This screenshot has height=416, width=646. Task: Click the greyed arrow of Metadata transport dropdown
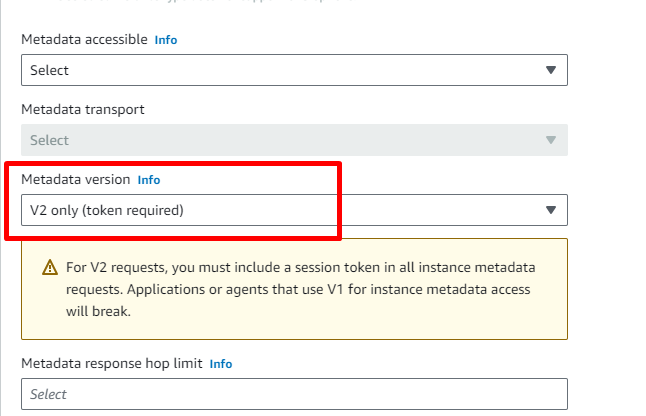[x=550, y=140]
